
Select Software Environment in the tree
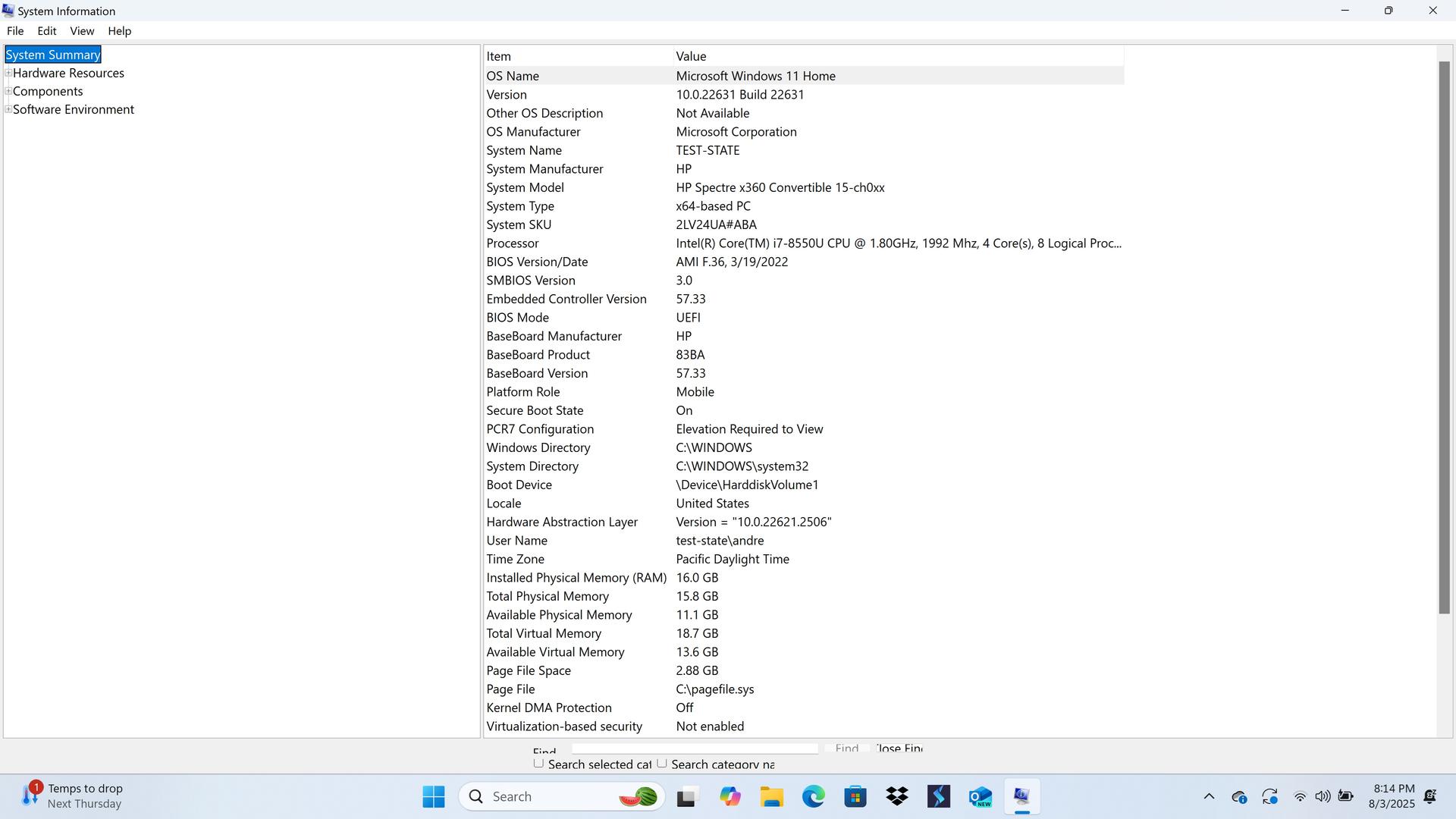74,109
